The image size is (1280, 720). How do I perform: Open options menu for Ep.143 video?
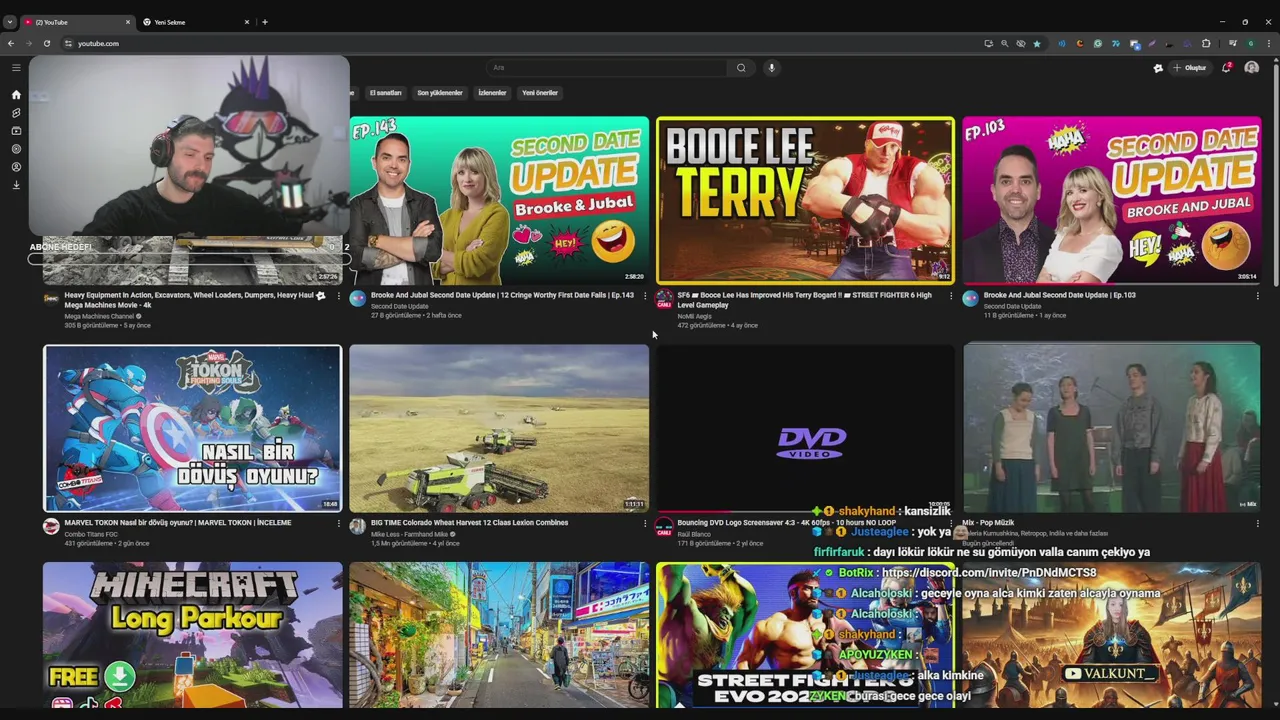[645, 296]
